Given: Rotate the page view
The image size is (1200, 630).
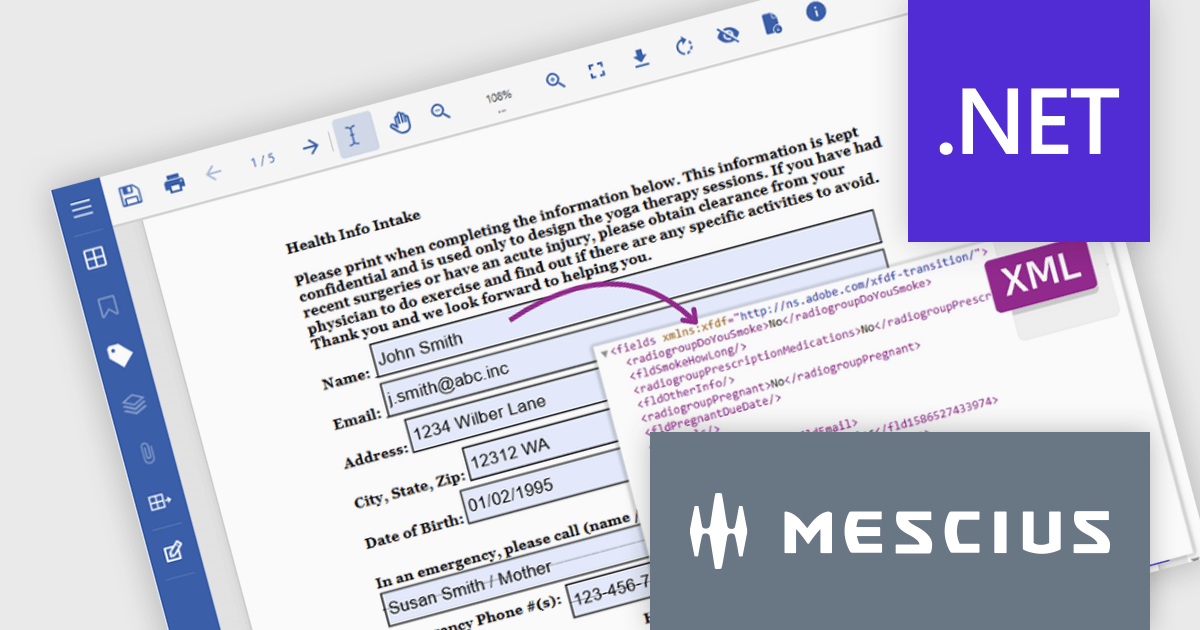Looking at the screenshot, I should pyautogui.click(x=684, y=45).
